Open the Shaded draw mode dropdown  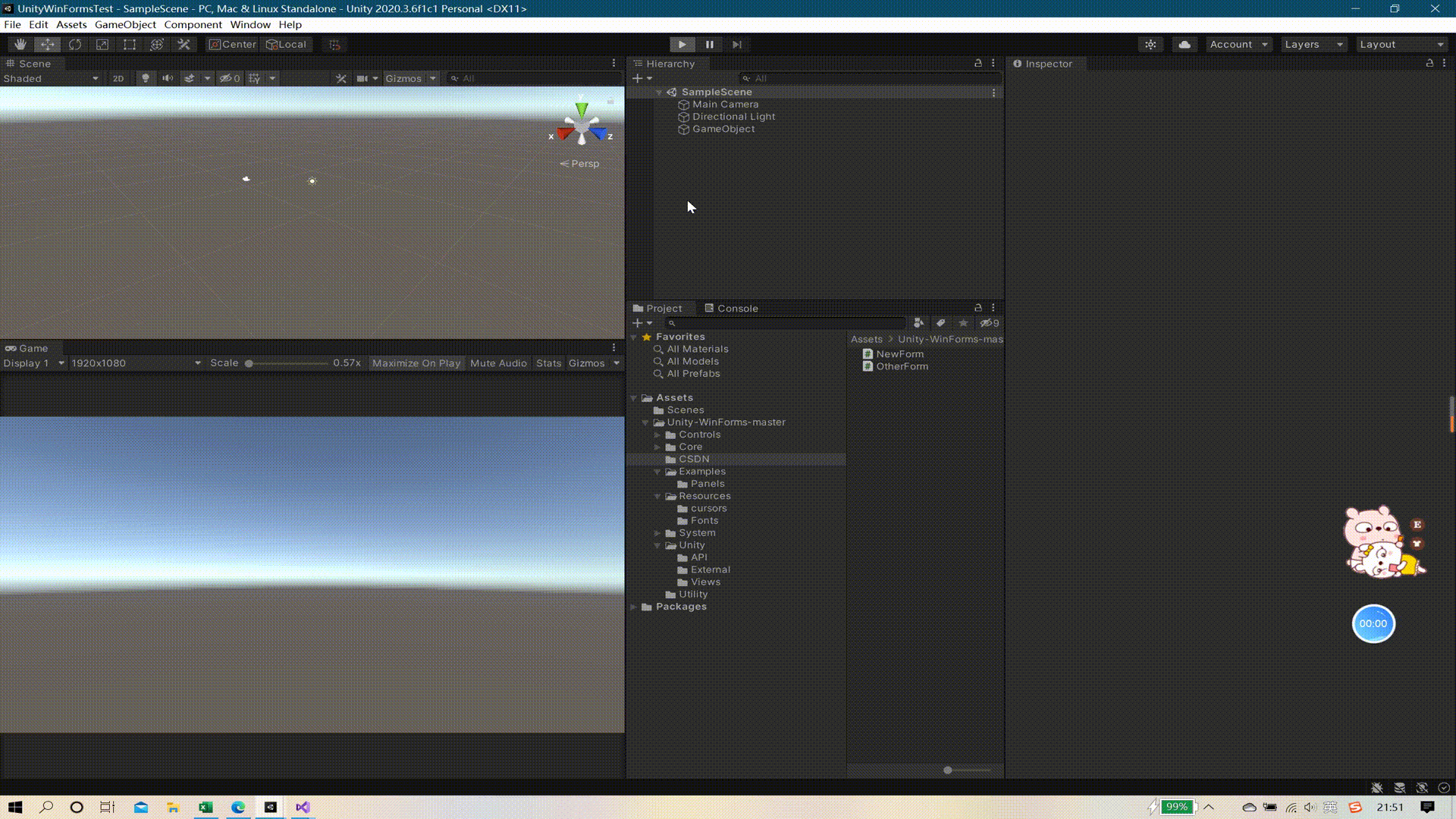point(49,78)
